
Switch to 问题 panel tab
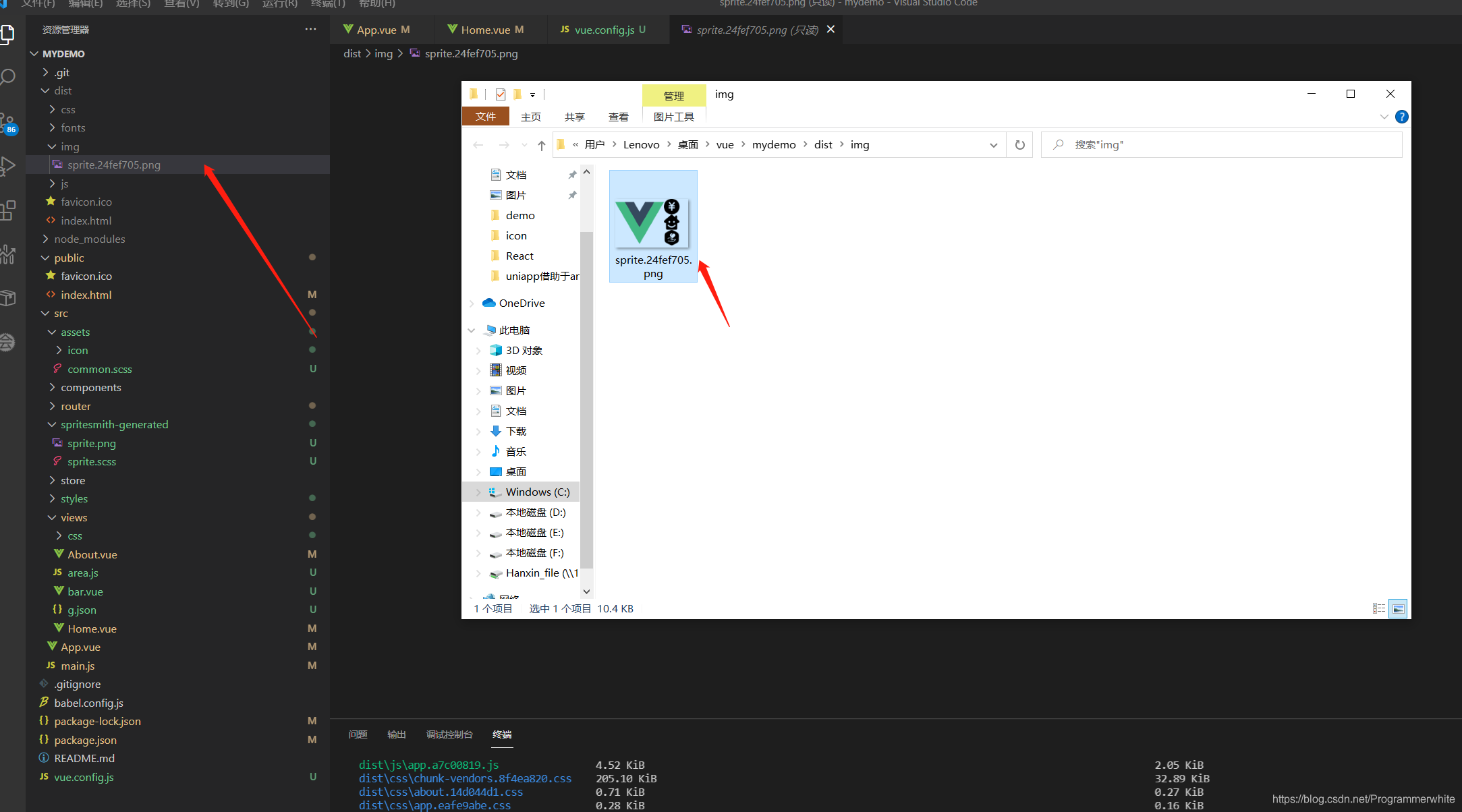pos(358,734)
